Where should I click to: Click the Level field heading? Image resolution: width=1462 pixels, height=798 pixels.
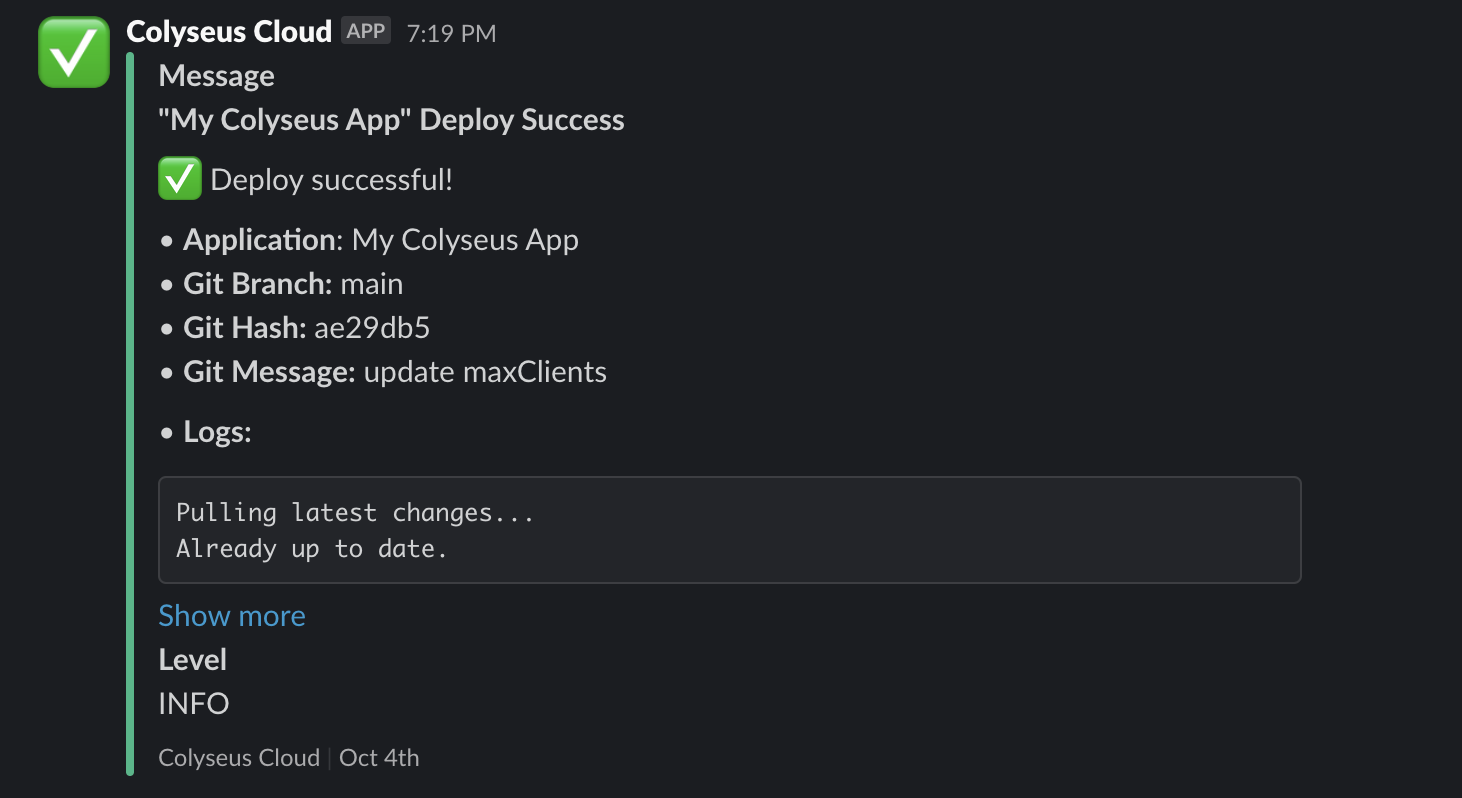[193, 660]
